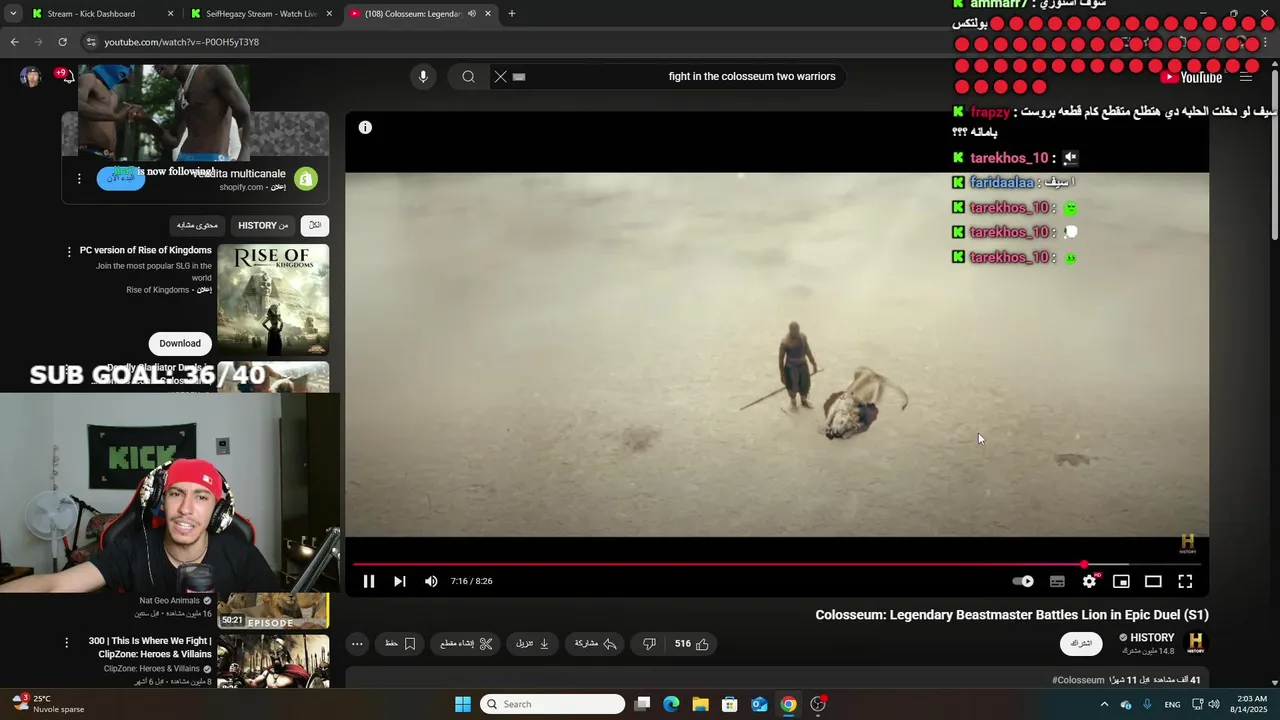Image resolution: width=1280 pixels, height=720 pixels.
Task: Like the video with 516 likes
Action: point(691,644)
